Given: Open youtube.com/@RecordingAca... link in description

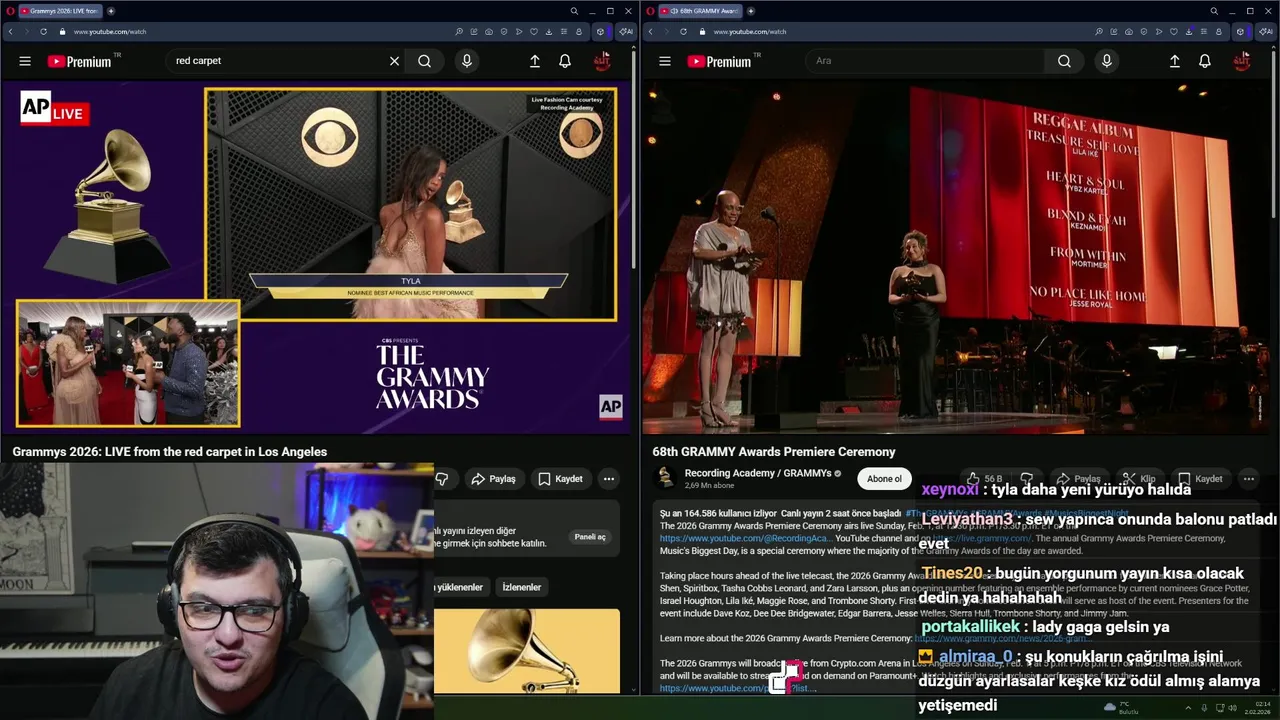Looking at the screenshot, I should coord(746,538).
